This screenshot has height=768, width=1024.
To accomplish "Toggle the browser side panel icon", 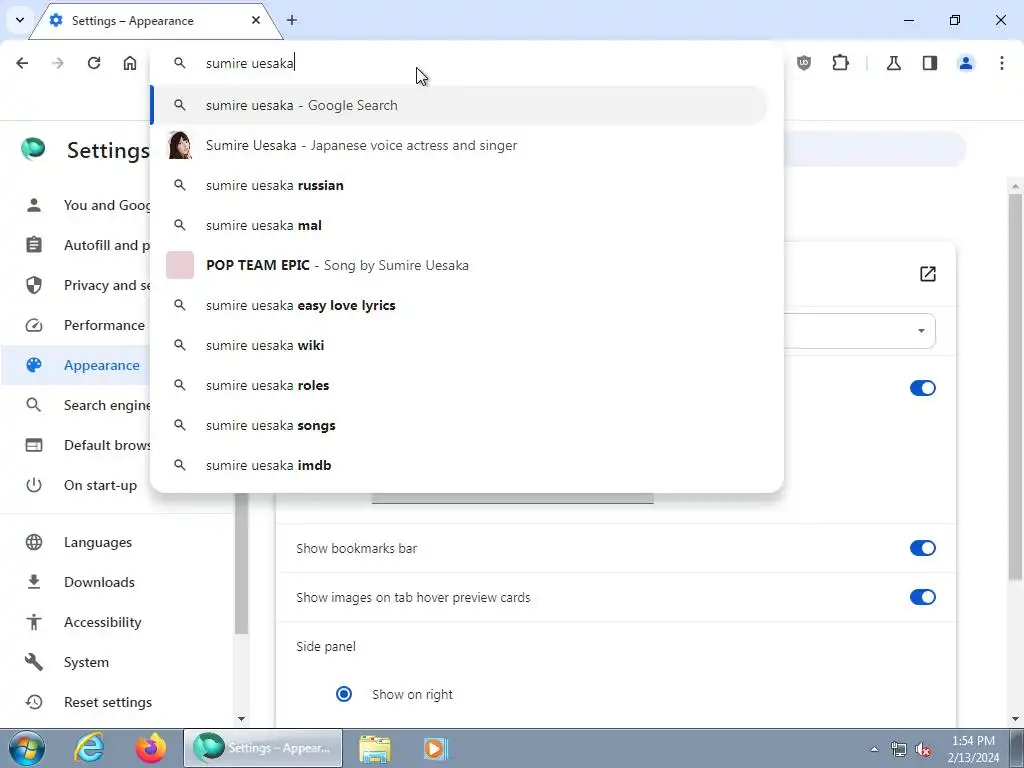I will (x=930, y=63).
